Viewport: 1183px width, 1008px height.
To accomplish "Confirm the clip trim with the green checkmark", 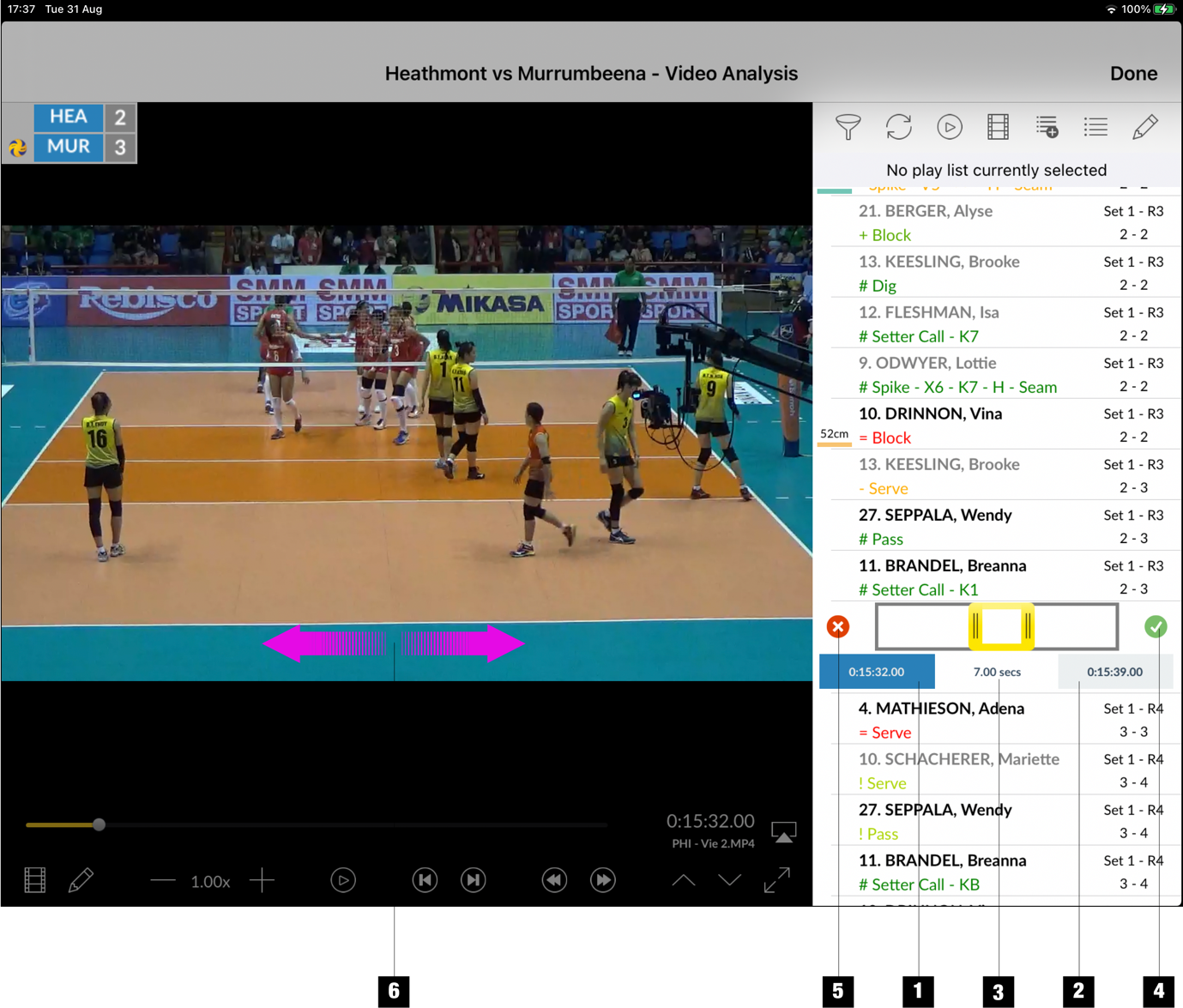I will [1156, 626].
